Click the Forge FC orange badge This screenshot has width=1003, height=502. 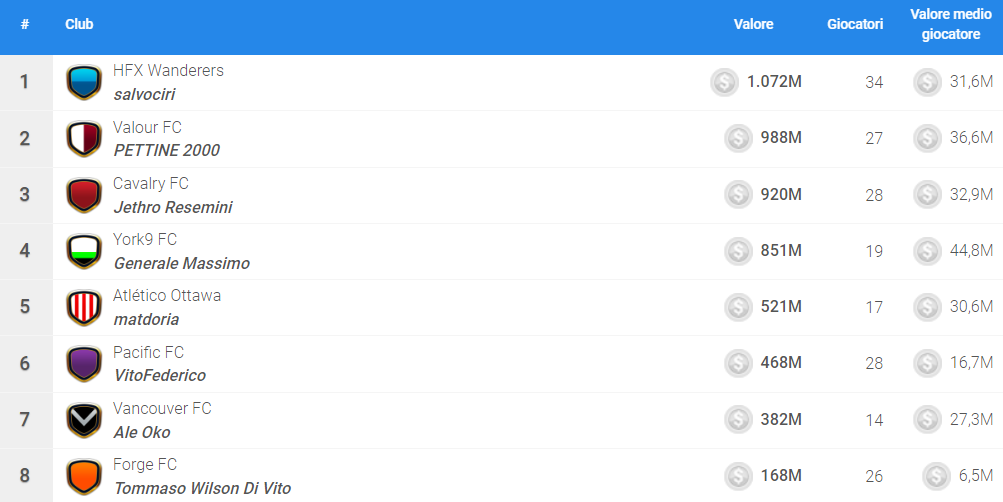pyautogui.click(x=84, y=476)
